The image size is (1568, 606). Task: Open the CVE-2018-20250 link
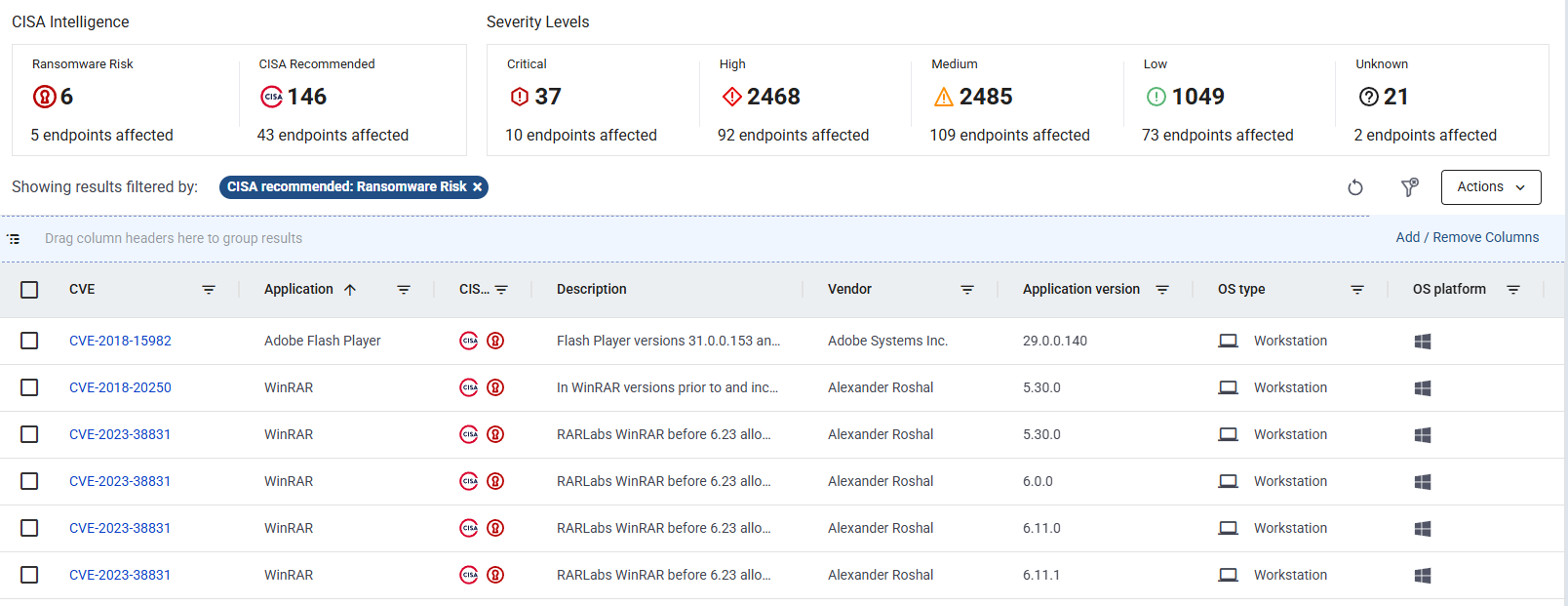pos(120,387)
